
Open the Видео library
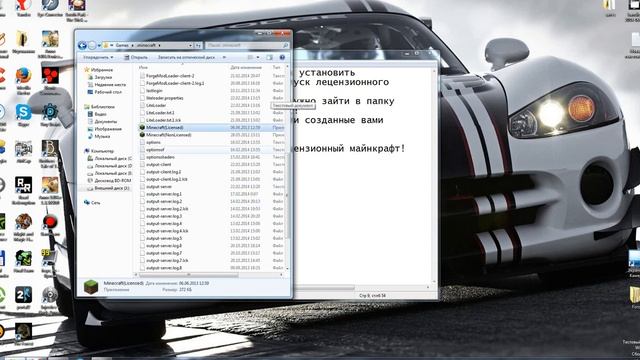(x=97, y=114)
